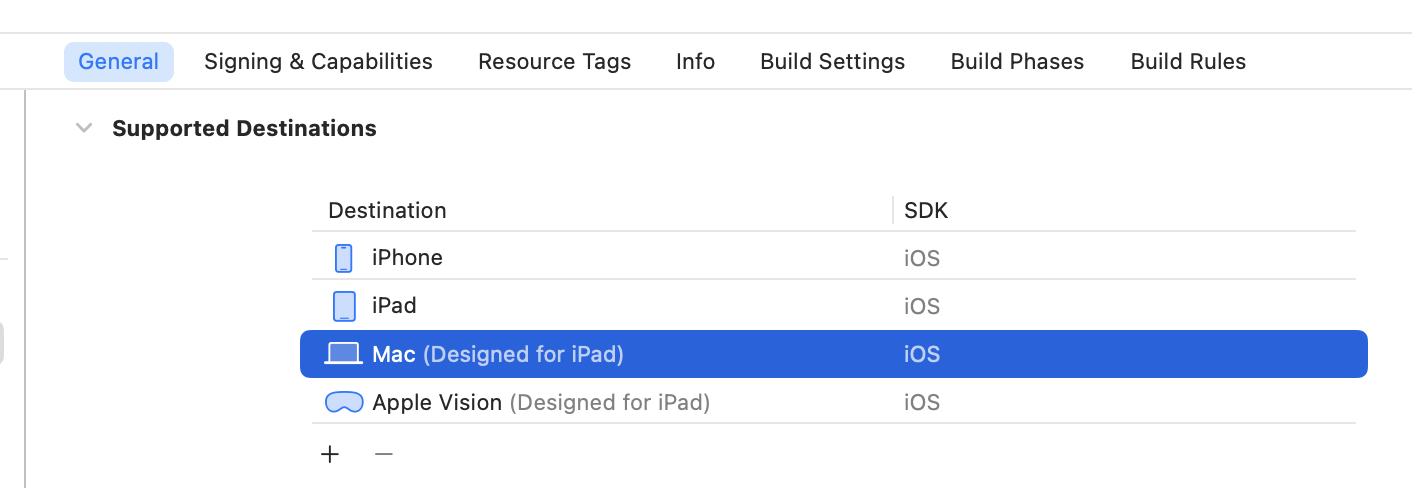Viewport: 1412px width, 488px height.
Task: Click the iPad device icon
Action: pyautogui.click(x=344, y=306)
